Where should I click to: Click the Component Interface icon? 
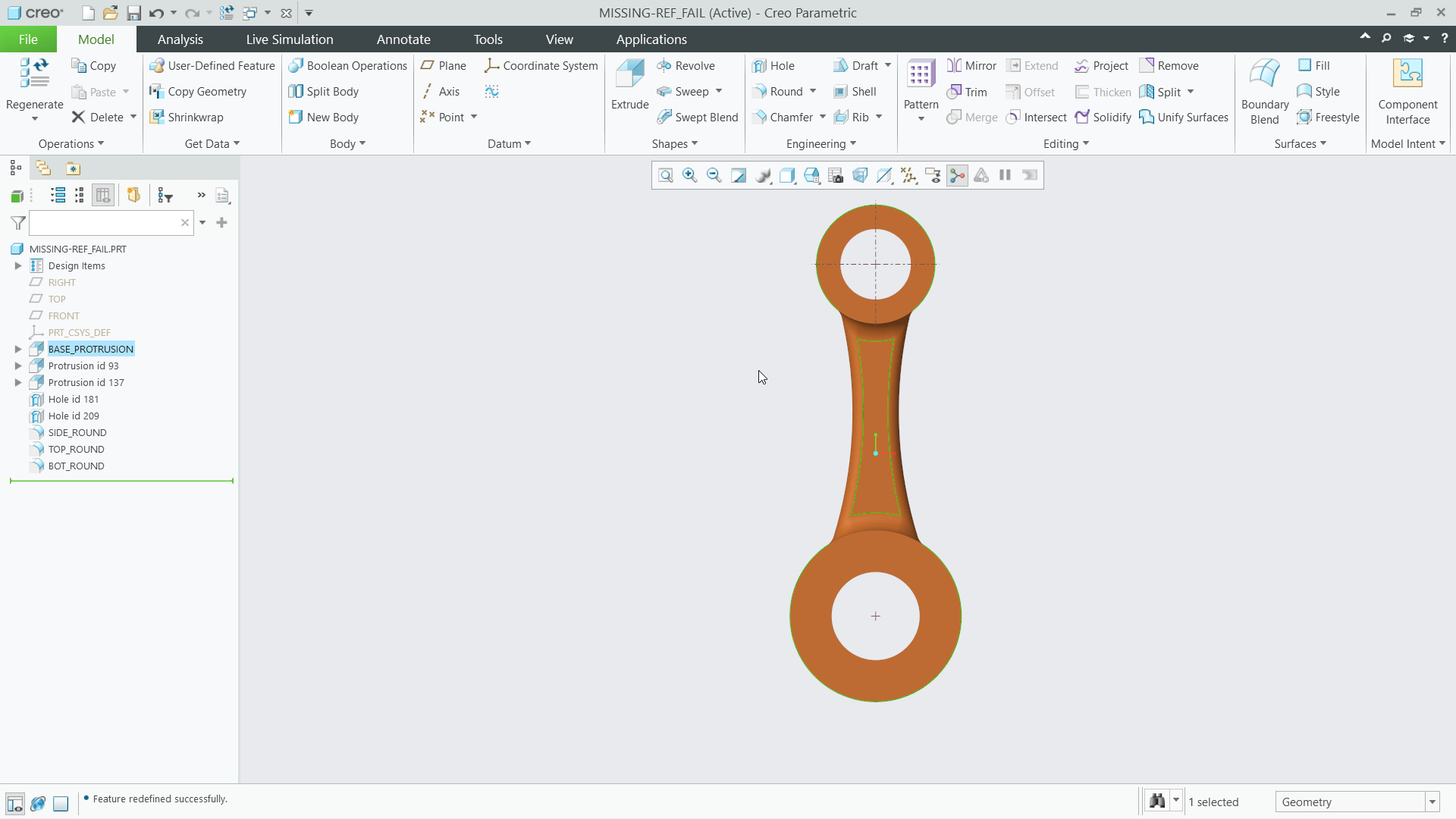click(x=1407, y=74)
